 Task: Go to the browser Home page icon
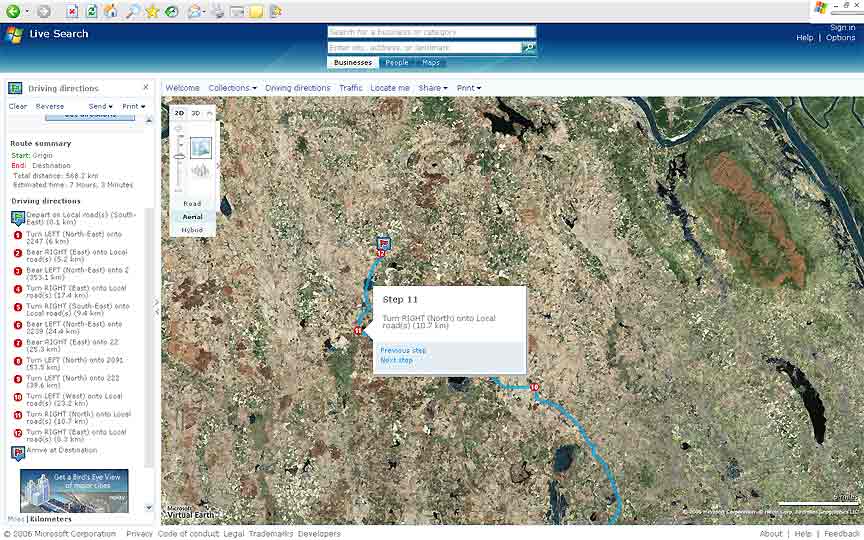[x=111, y=11]
